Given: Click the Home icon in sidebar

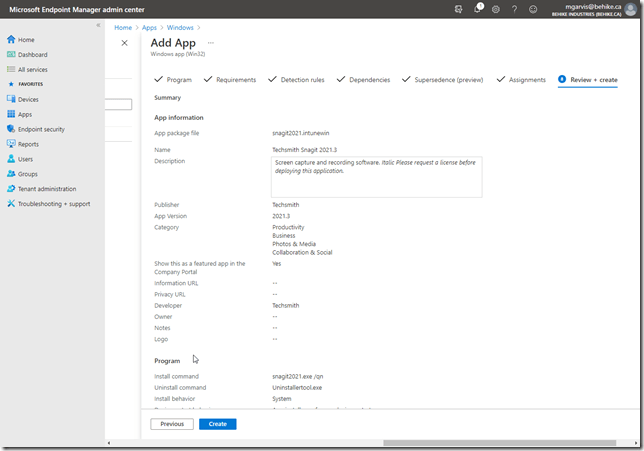Looking at the screenshot, I should [10, 40].
